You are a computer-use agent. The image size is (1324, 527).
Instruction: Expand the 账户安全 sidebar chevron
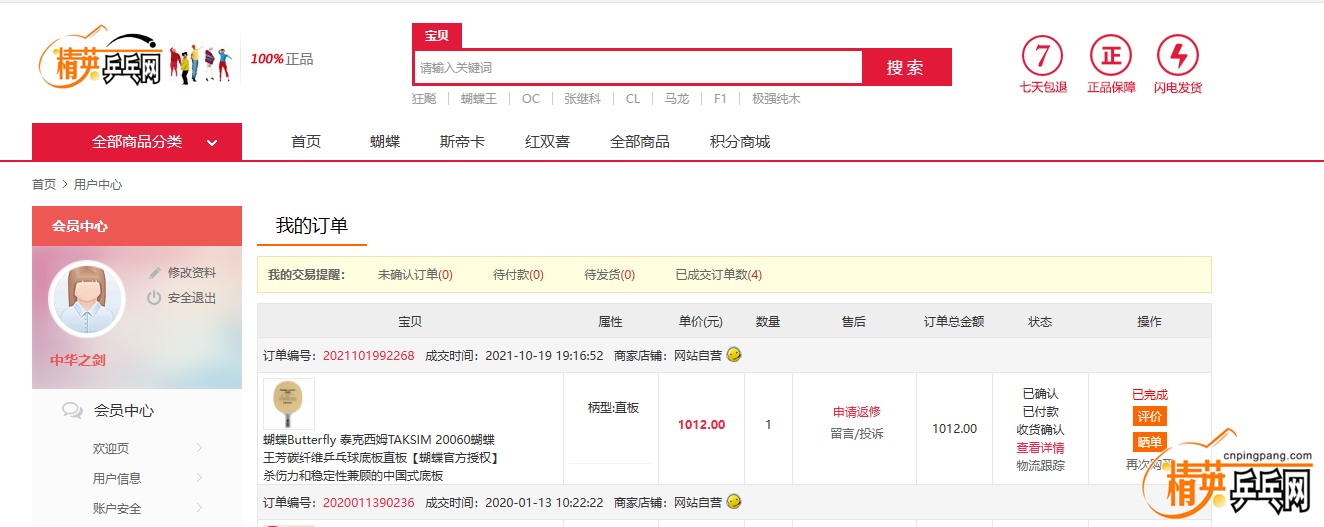(199, 508)
